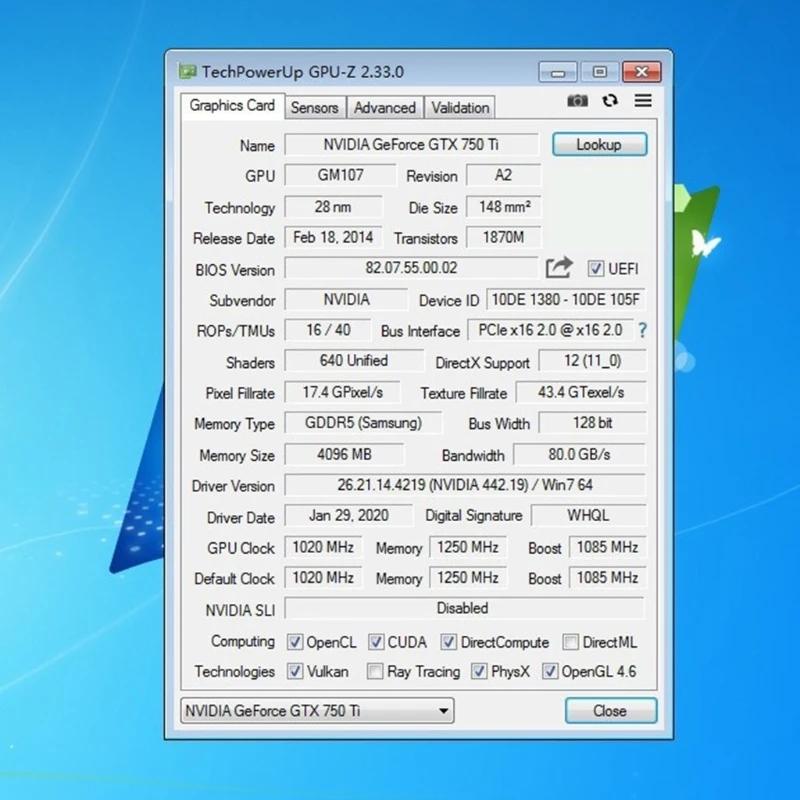Switch to the Sensors tab
Screen dimensions: 800x800
pos(314,108)
